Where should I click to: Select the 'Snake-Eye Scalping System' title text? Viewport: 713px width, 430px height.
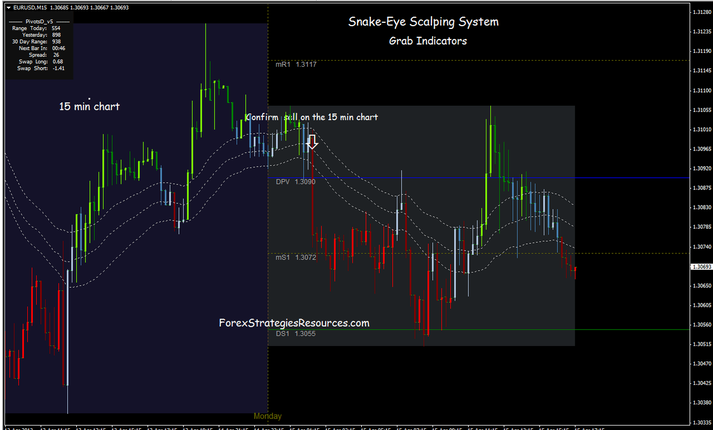[423, 22]
